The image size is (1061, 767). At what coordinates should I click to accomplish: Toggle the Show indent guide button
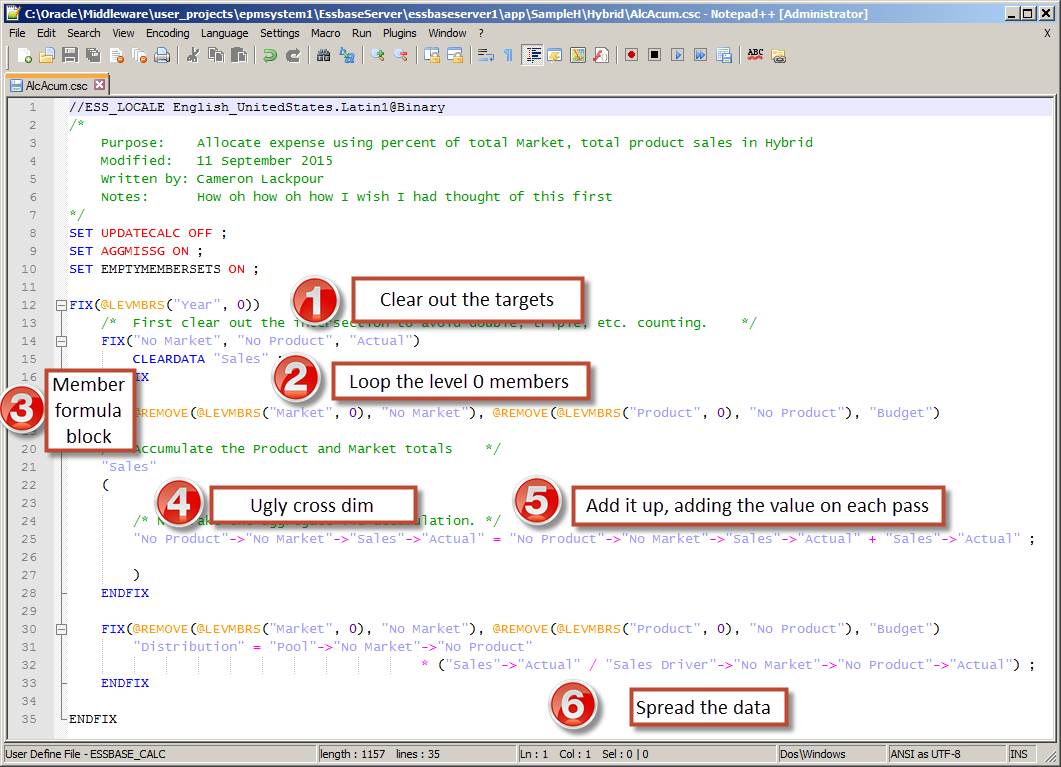(532, 55)
